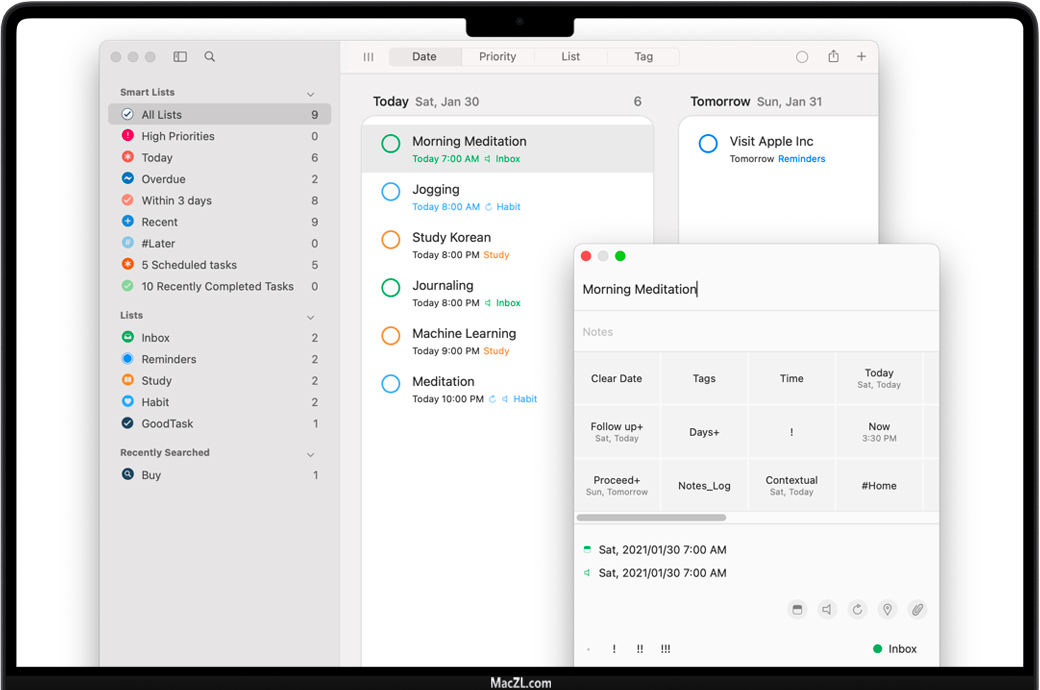Image resolution: width=1040 pixels, height=690 pixels.
Task: Complete the Visit Apple Inc task
Action: pos(708,144)
